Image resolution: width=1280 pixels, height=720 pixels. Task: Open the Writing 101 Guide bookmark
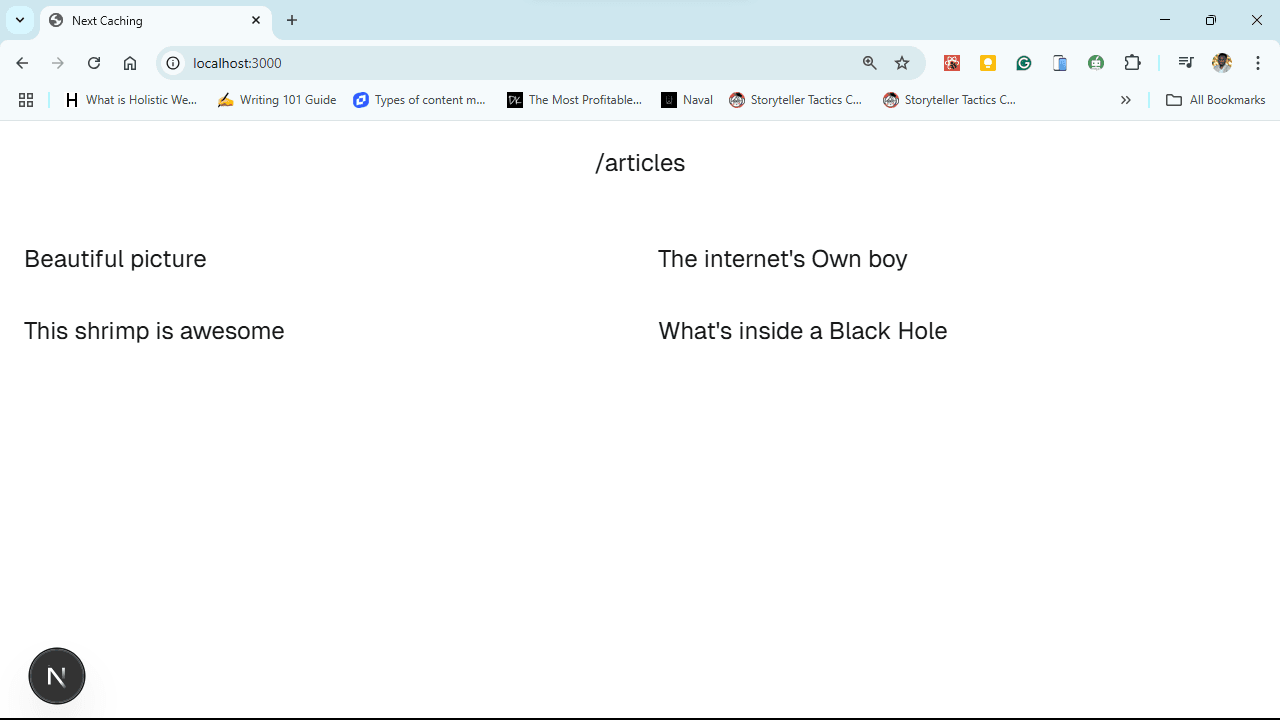[277, 100]
